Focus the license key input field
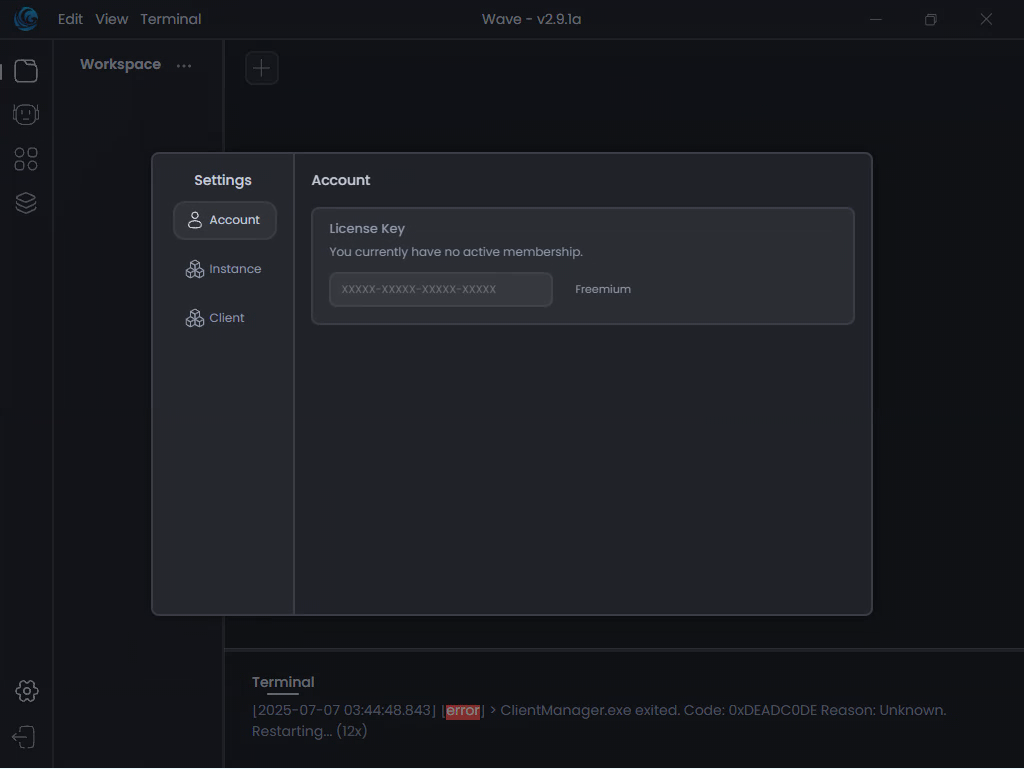The image size is (1024, 769). point(441,289)
